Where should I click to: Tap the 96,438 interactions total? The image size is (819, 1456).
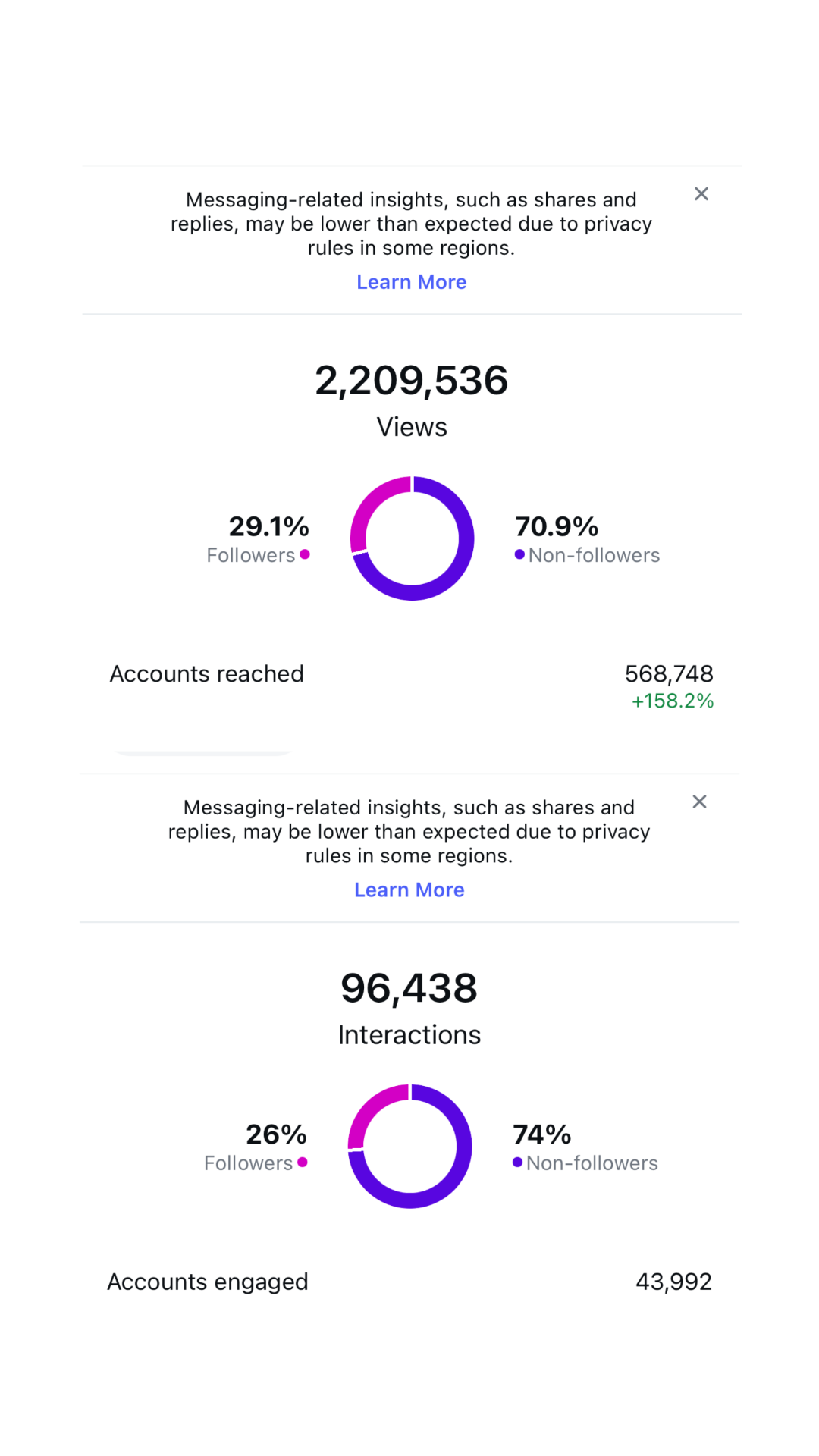(409, 988)
